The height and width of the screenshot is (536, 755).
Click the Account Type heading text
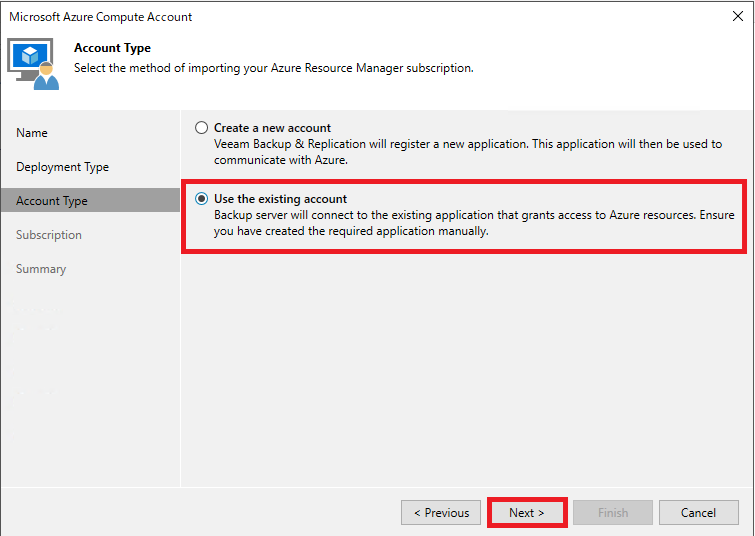point(112,48)
